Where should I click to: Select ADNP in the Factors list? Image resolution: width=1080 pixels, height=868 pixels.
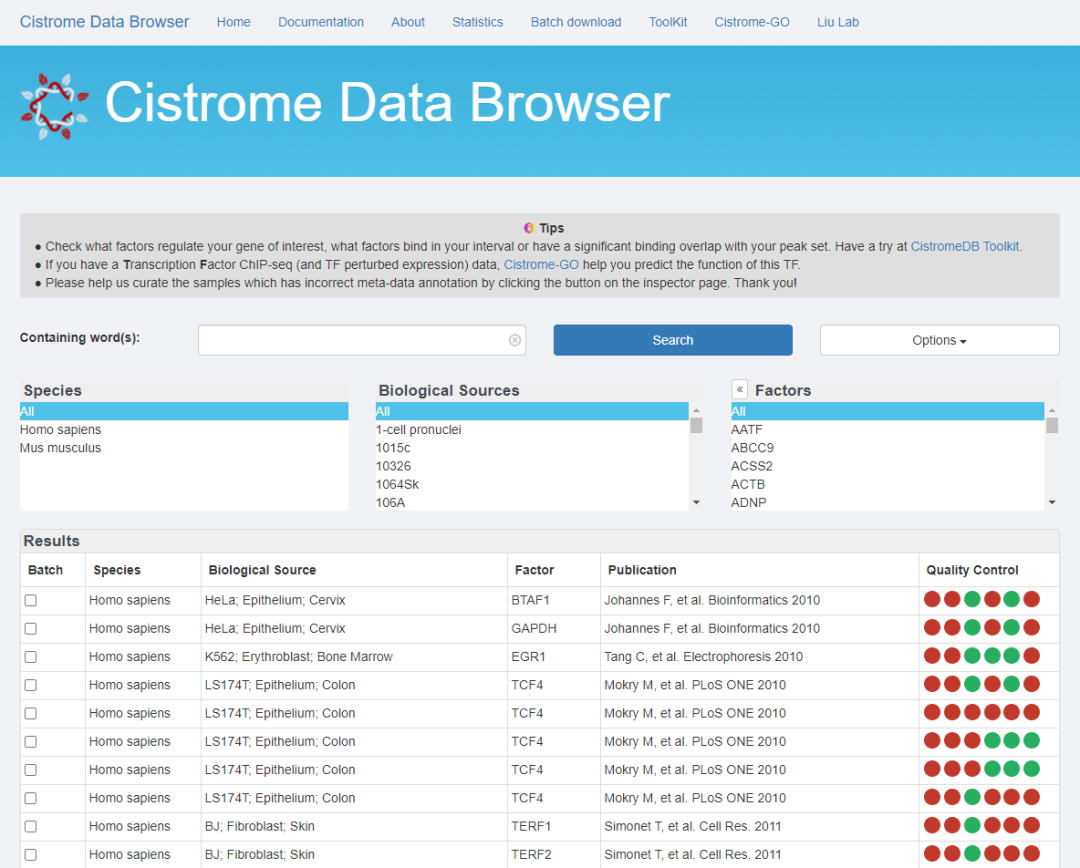click(887, 502)
